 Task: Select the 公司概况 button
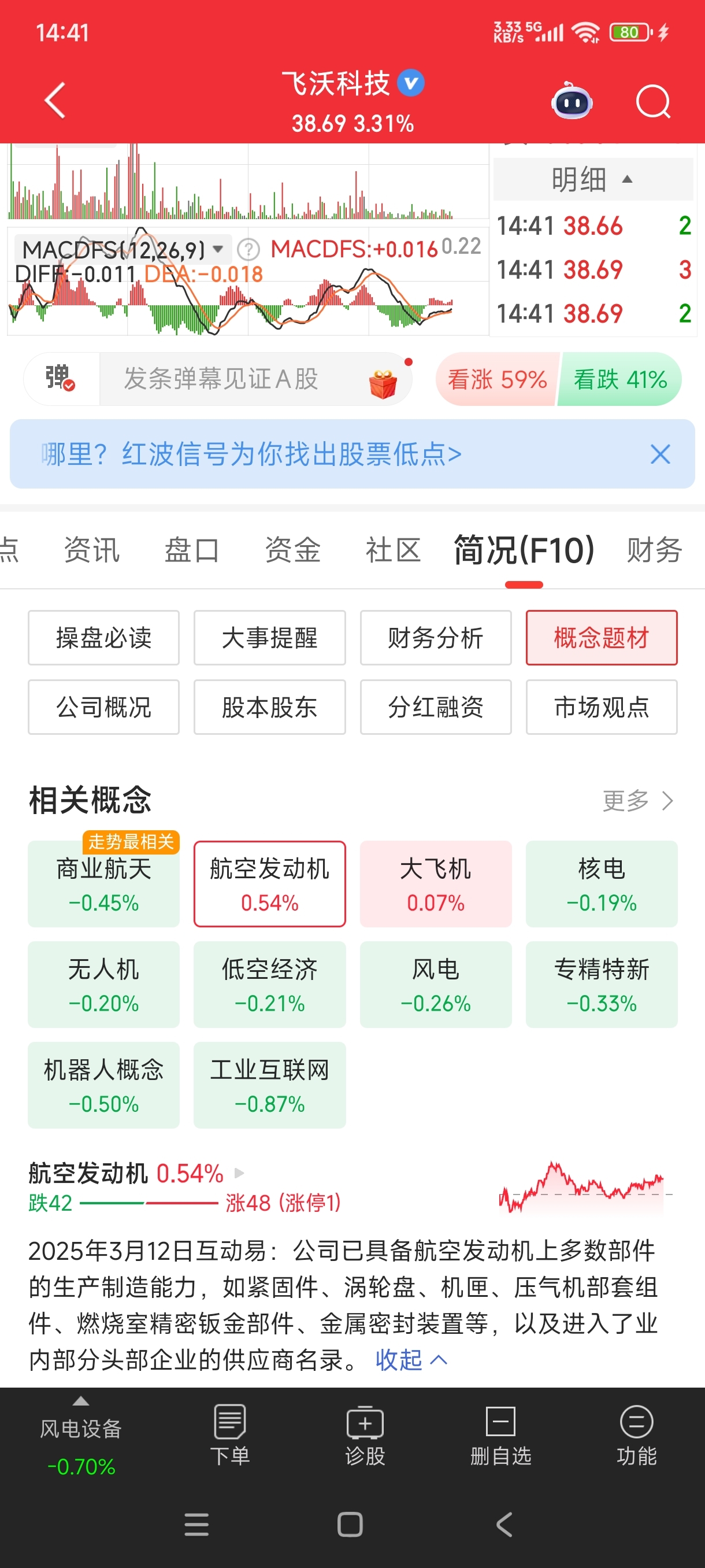103,707
